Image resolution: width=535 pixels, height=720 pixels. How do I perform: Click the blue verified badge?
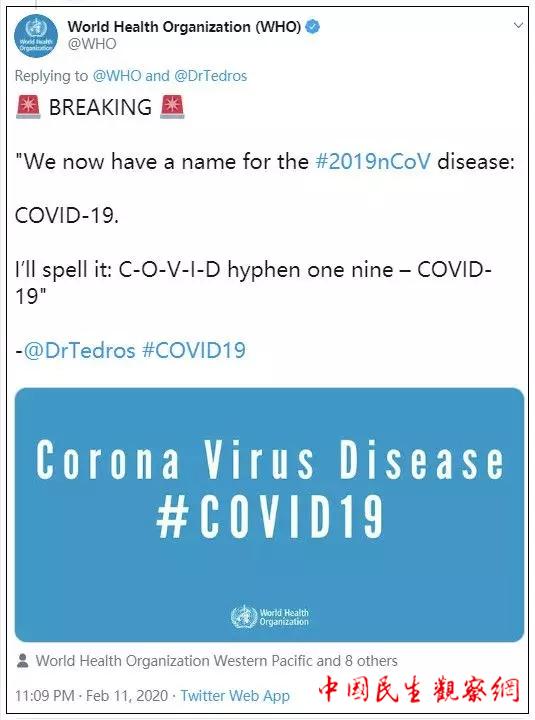click(x=313, y=27)
